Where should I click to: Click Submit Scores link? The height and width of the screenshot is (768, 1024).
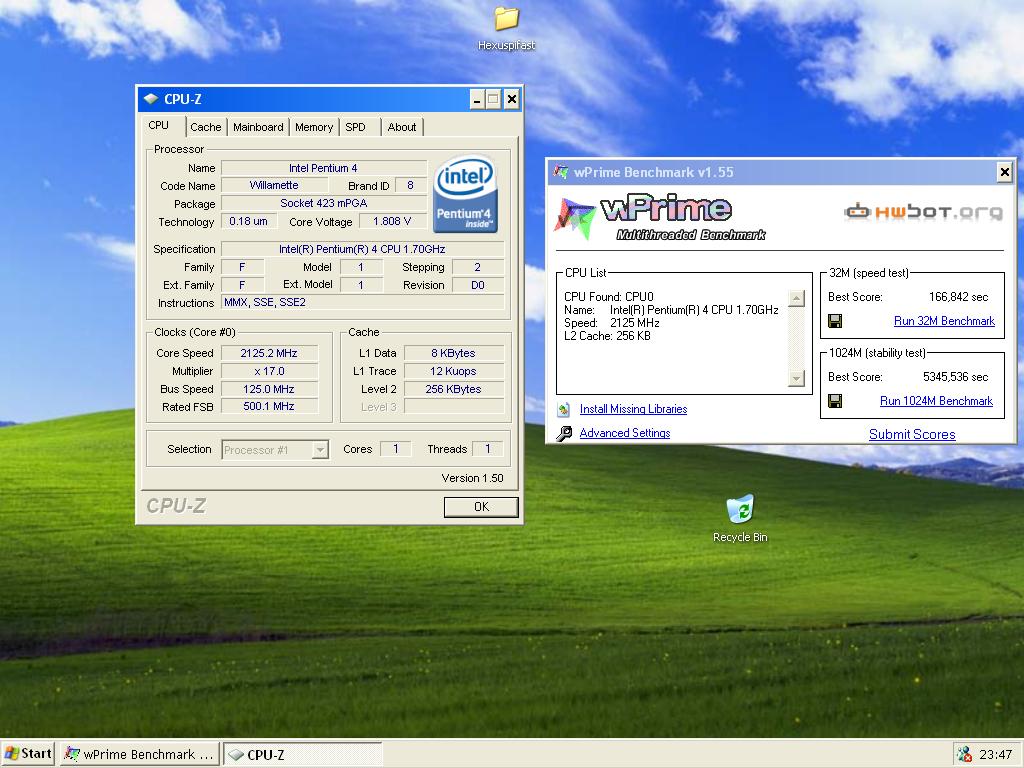click(912, 434)
